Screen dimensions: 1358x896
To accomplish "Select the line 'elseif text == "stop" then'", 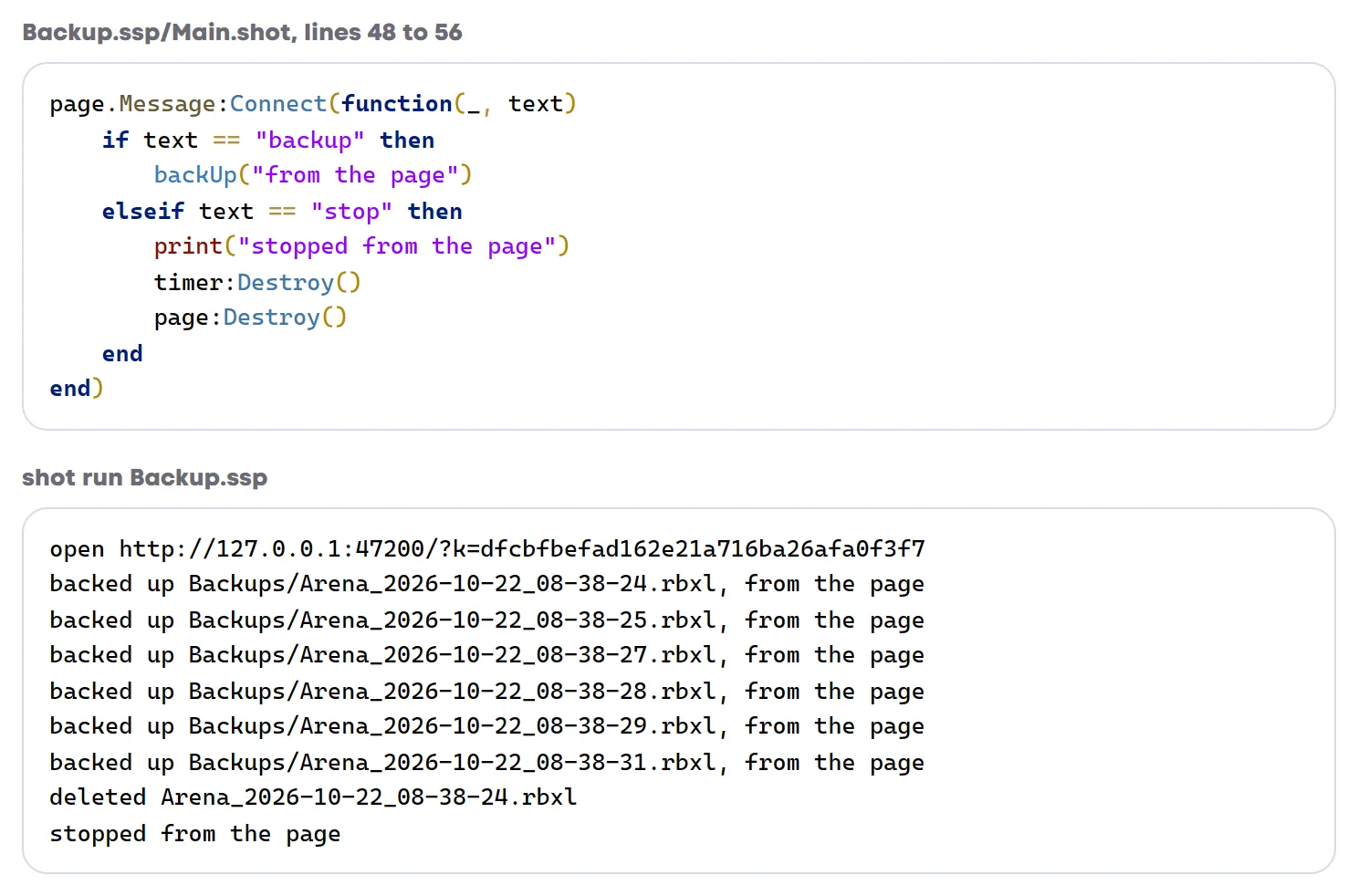I will (282, 211).
